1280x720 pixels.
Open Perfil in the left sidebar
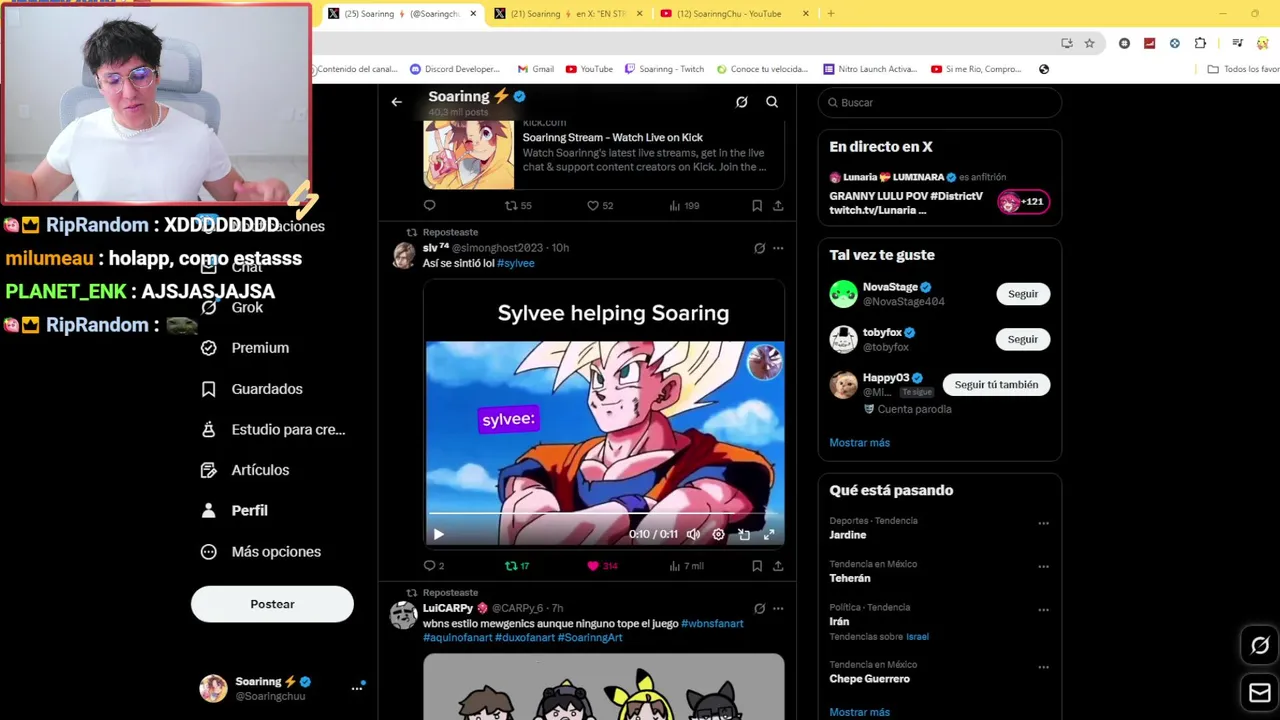pos(234,511)
